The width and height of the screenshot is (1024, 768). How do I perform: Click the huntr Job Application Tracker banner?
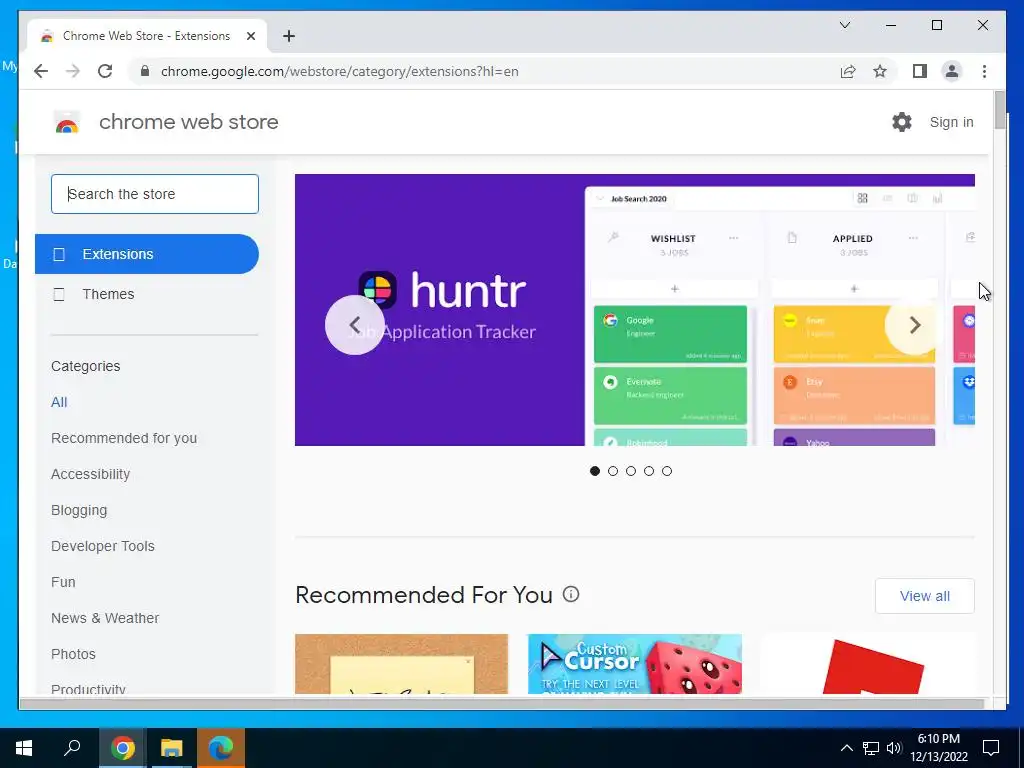coord(635,310)
